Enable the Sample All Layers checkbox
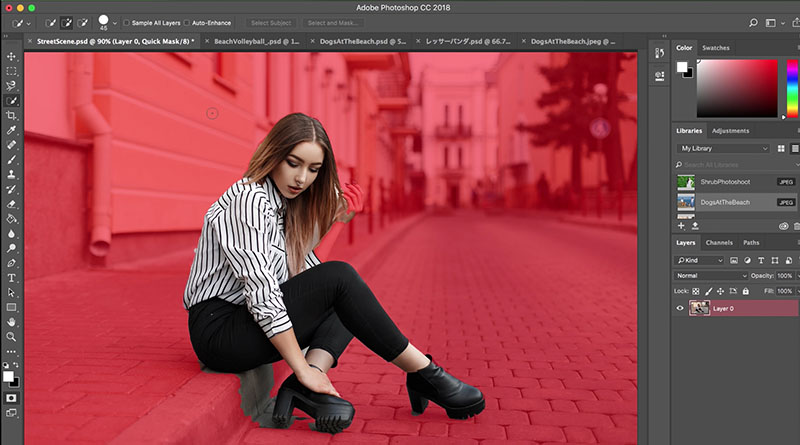This screenshot has width=800, height=445. click(126, 22)
